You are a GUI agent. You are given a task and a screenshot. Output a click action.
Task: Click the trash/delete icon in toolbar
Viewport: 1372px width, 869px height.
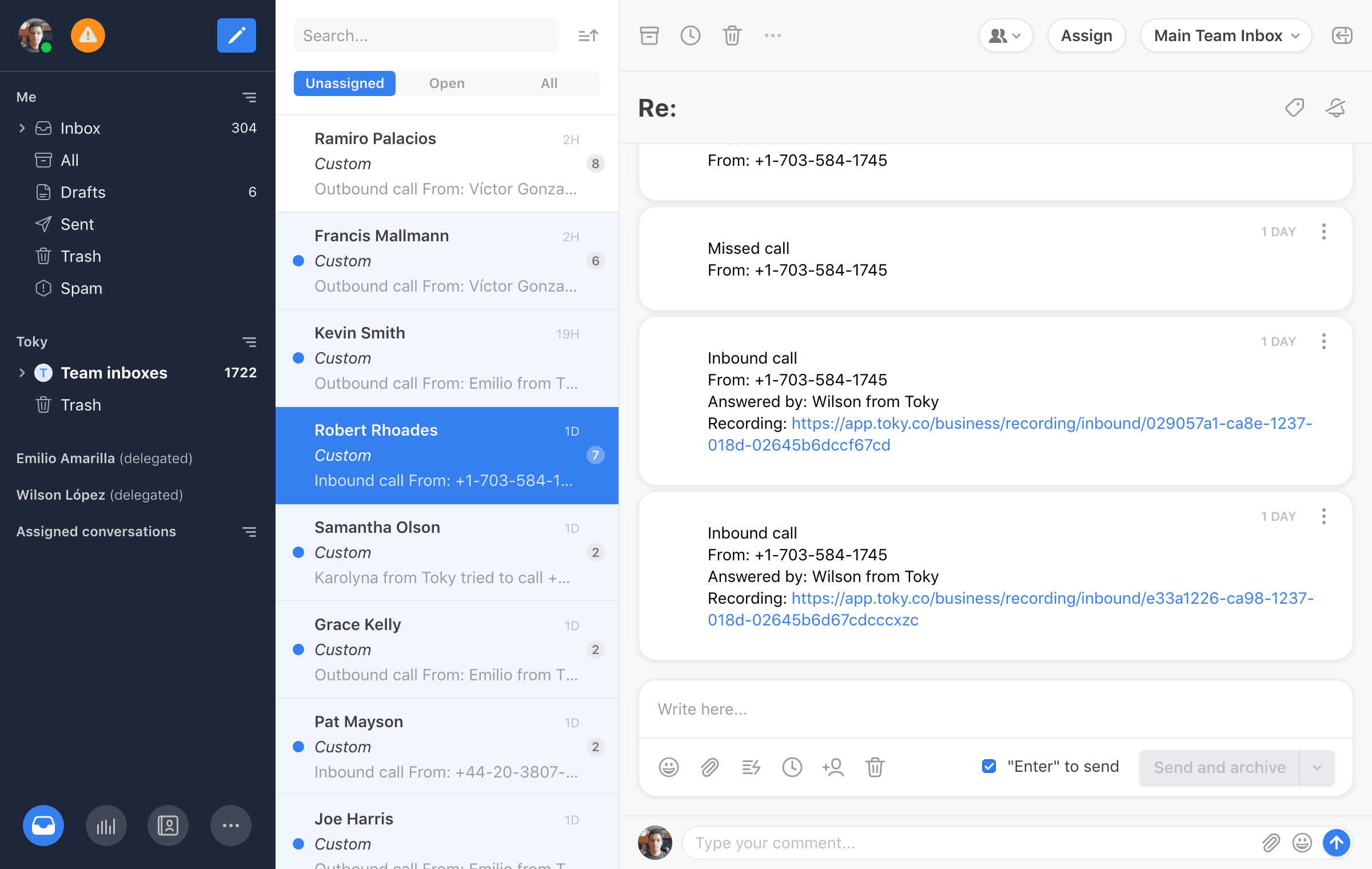pos(732,35)
